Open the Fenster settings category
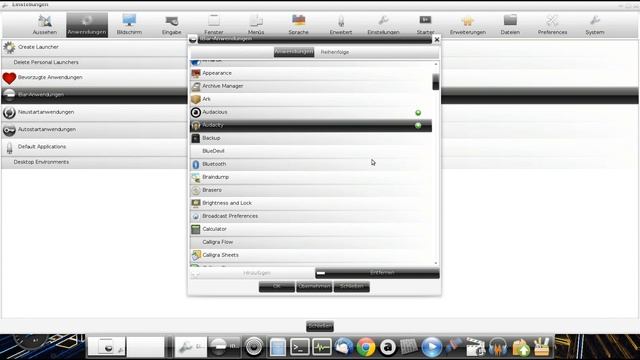Viewport: 640px width, 360px height. pyautogui.click(x=214, y=25)
